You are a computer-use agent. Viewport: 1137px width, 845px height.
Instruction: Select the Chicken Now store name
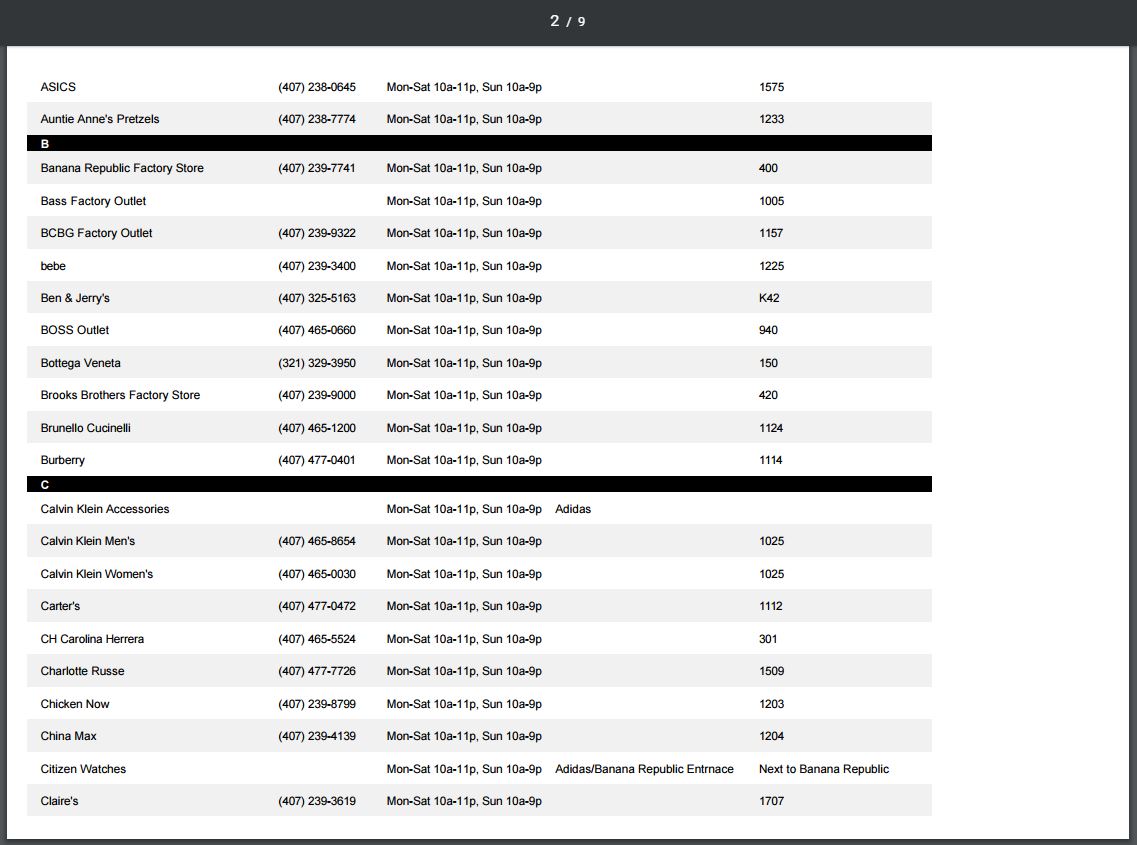coord(75,704)
